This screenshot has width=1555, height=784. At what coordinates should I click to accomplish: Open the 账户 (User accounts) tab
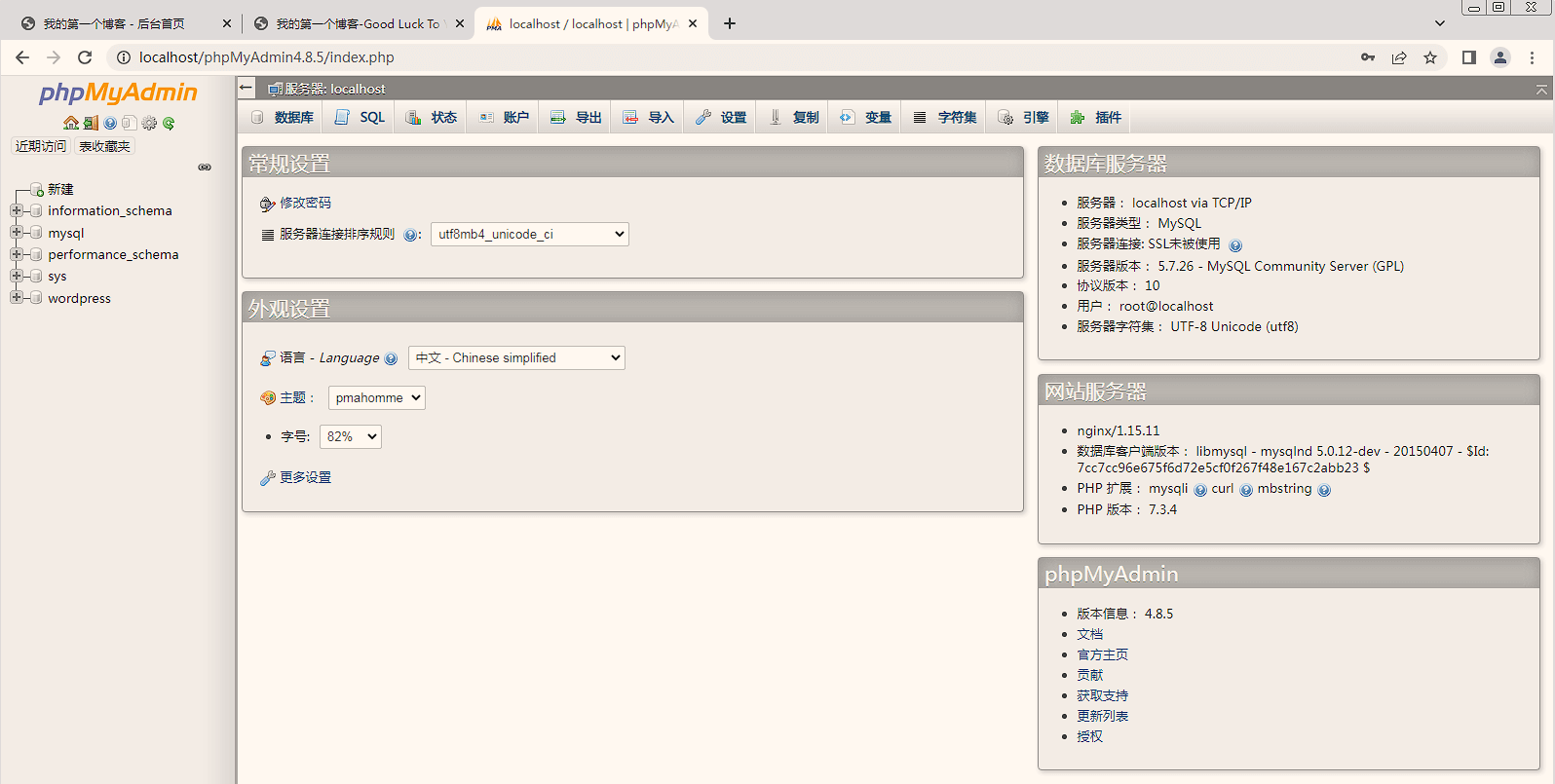[x=504, y=117]
